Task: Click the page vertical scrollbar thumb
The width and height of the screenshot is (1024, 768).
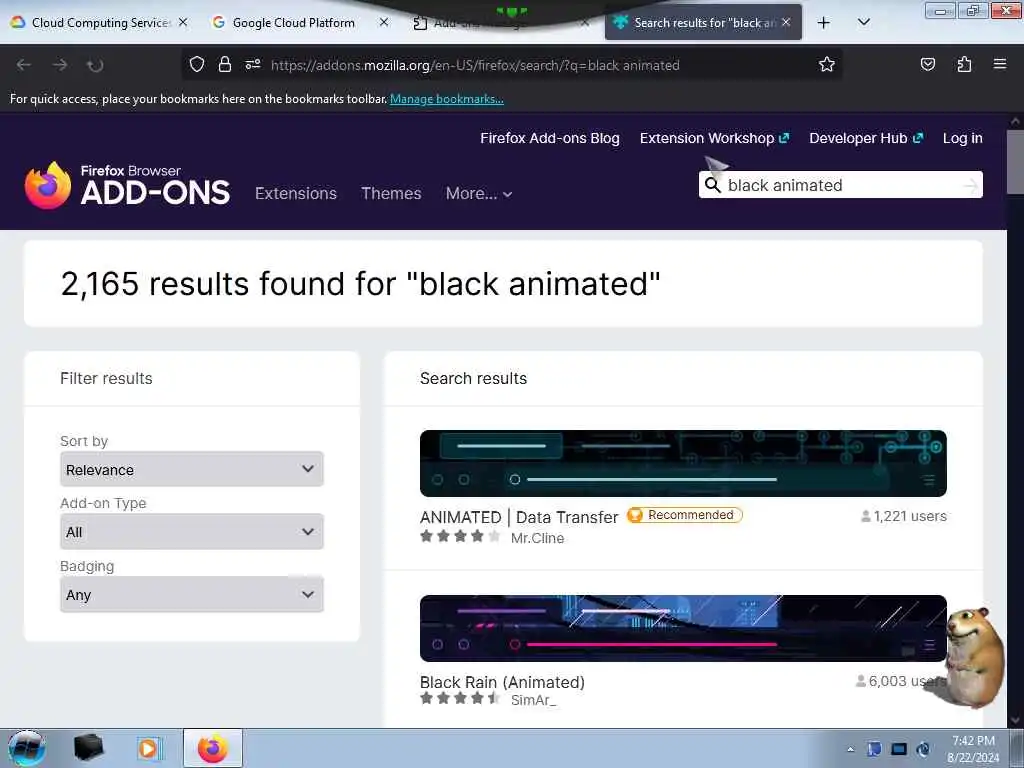Action: tap(1015, 162)
